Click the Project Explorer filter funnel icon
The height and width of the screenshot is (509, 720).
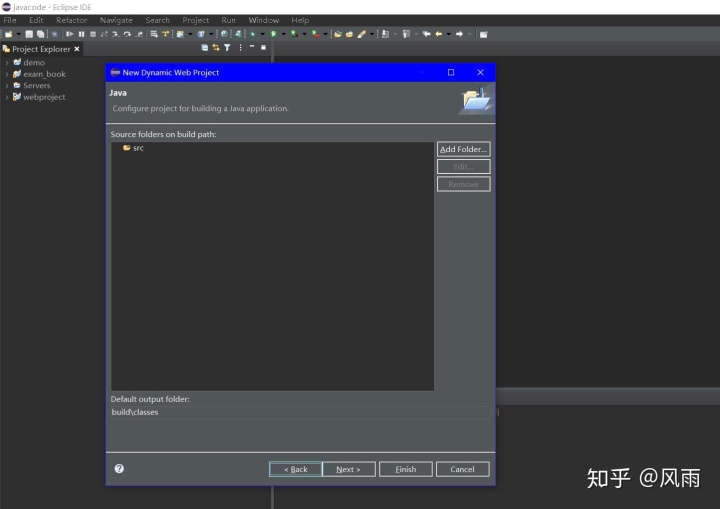coord(227,47)
